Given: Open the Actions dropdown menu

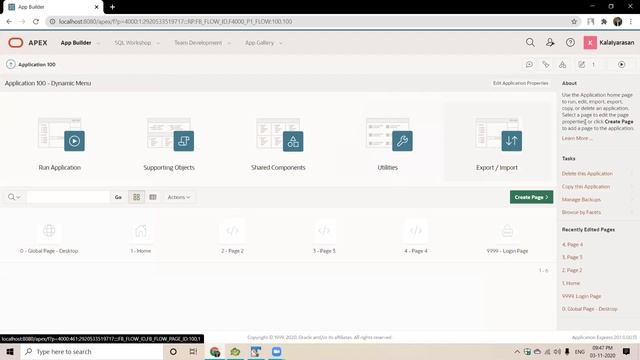Looking at the screenshot, I should click(179, 197).
